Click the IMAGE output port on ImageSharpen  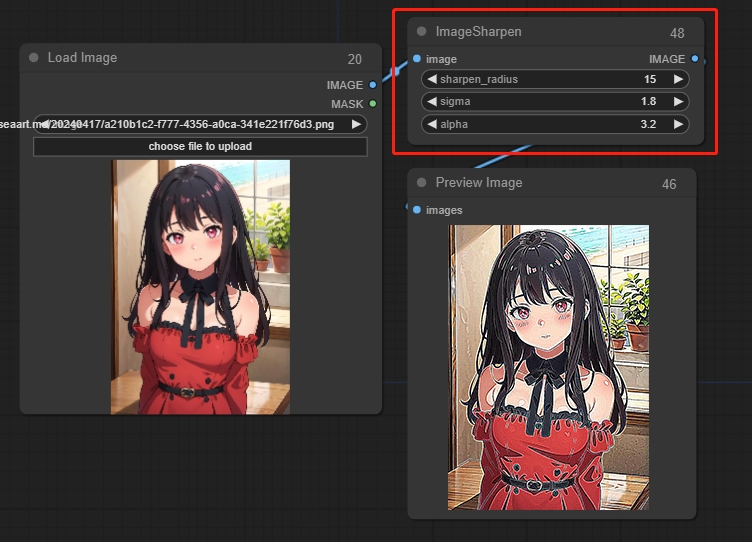tap(695, 59)
